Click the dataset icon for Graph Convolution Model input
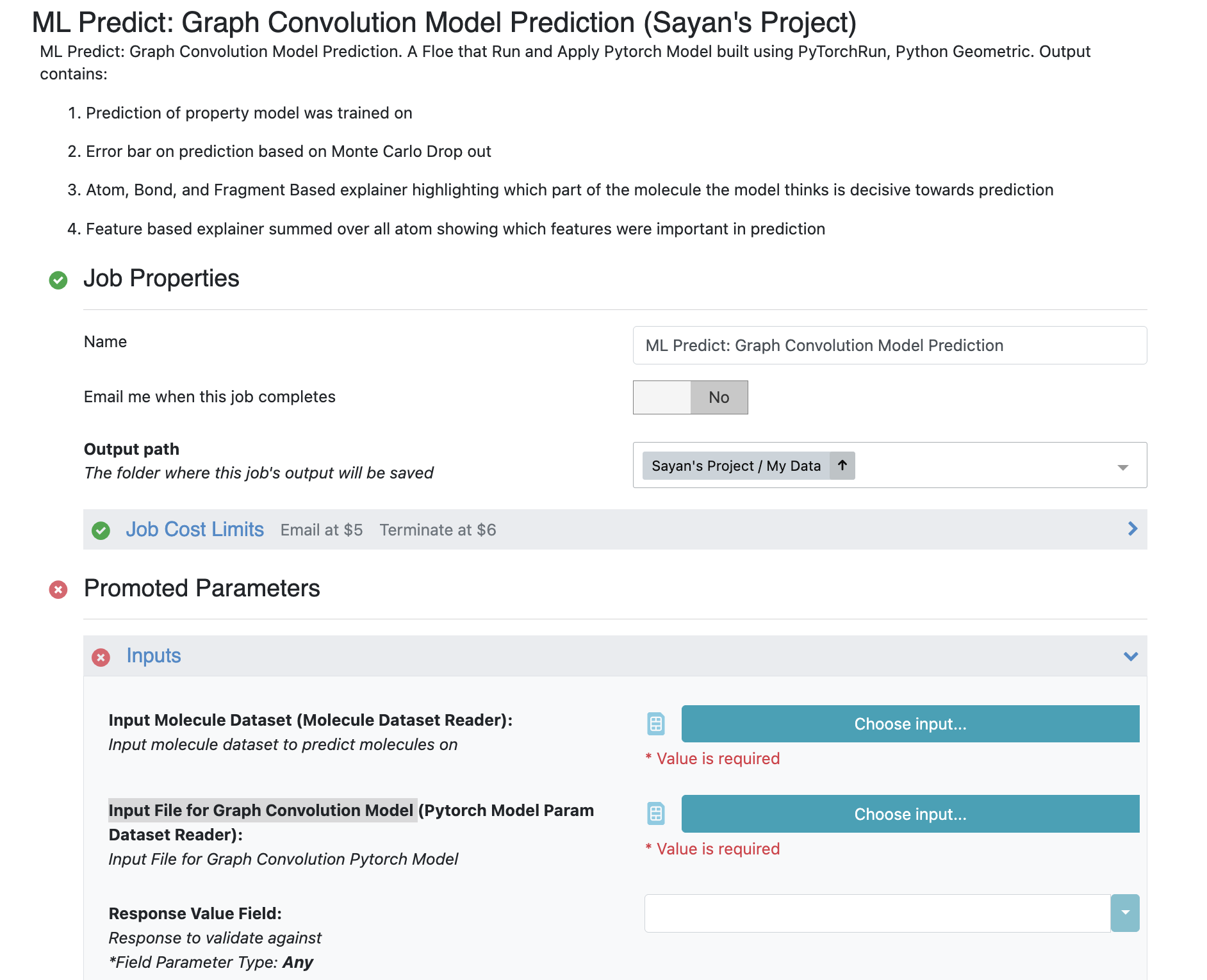Screen dimensions: 1207x980 point(656,814)
